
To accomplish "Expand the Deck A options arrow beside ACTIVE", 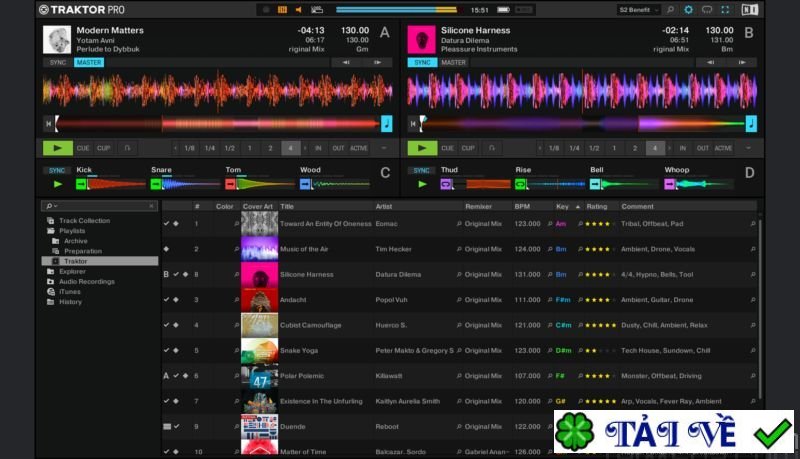I will [384, 148].
